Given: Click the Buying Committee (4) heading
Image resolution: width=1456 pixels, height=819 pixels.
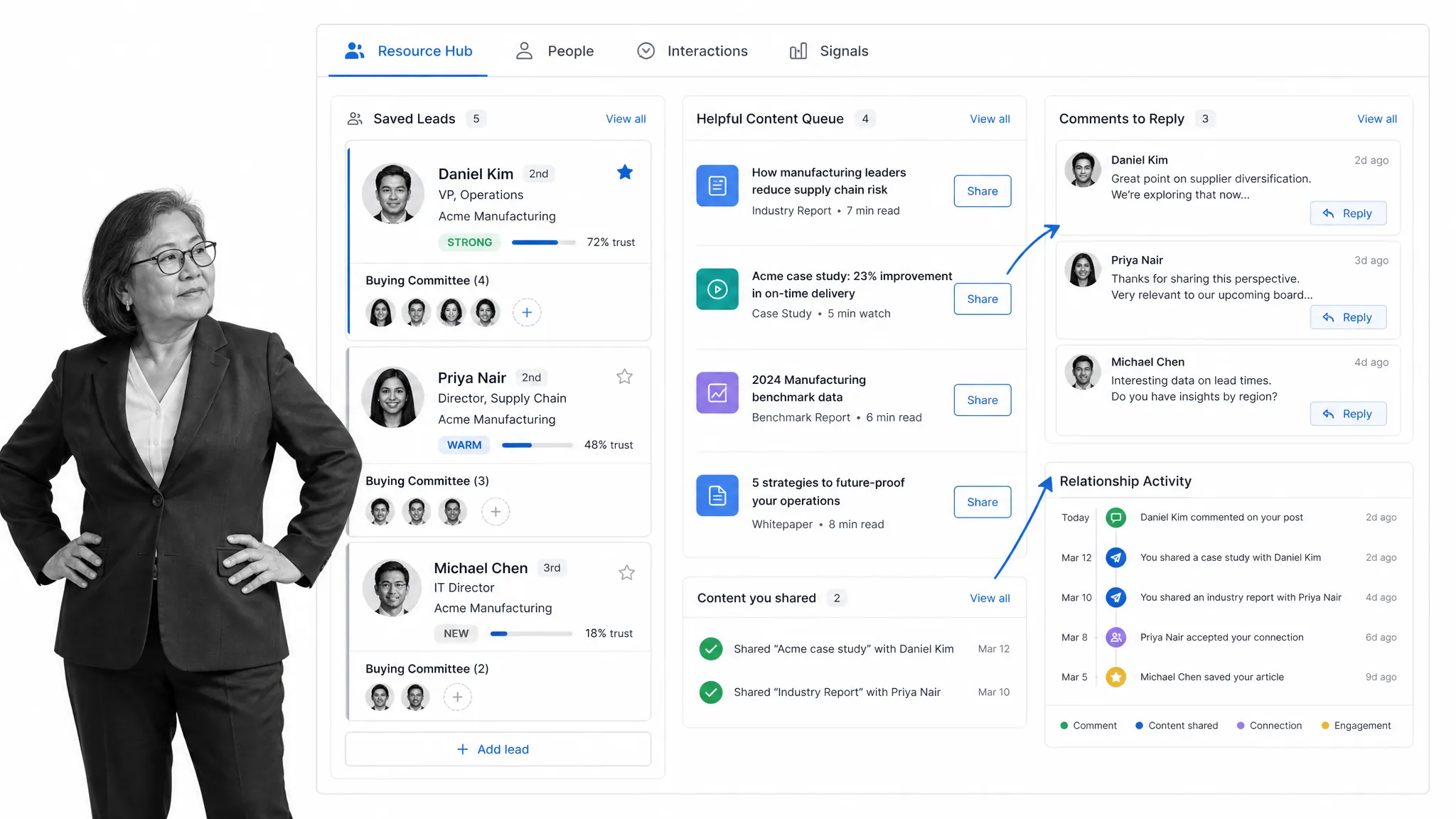Looking at the screenshot, I should tap(427, 280).
